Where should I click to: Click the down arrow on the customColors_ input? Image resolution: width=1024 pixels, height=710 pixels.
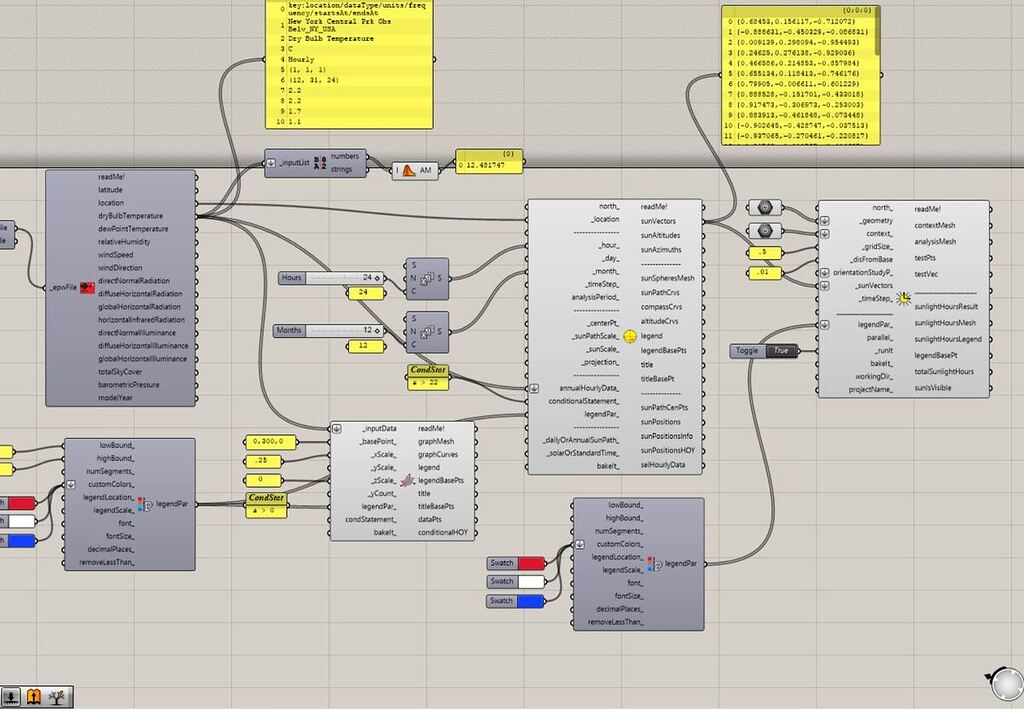point(70,485)
